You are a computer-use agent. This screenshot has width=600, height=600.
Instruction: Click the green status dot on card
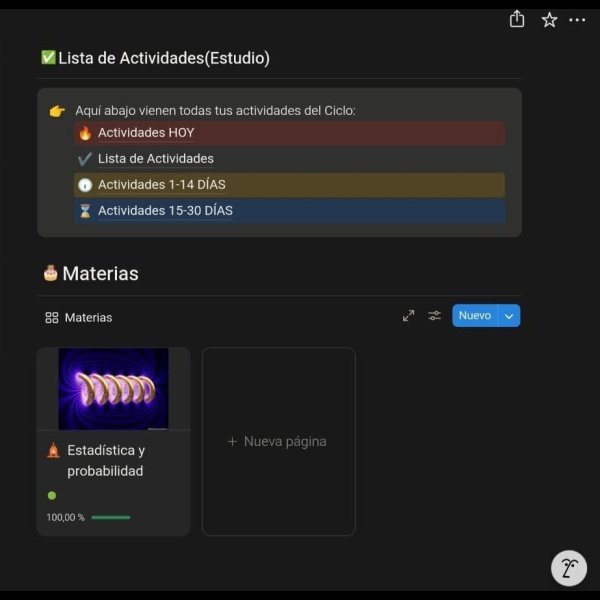(x=52, y=495)
